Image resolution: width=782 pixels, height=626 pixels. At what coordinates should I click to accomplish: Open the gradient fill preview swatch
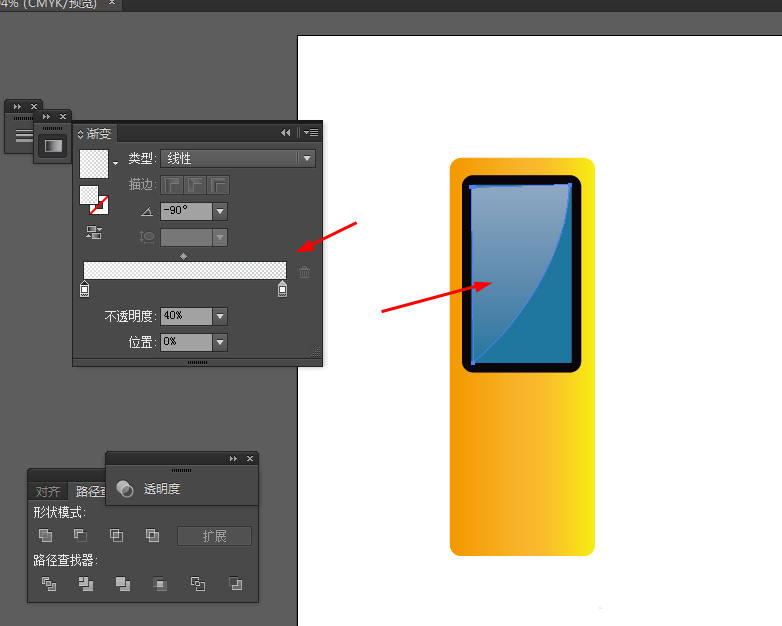(x=94, y=164)
